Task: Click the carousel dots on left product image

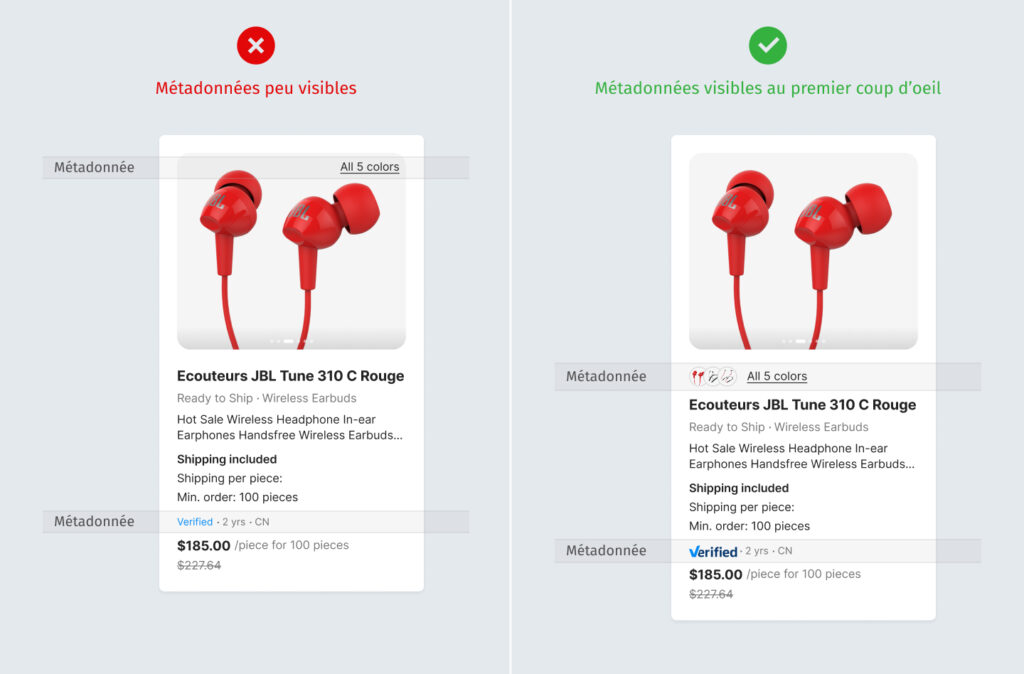Action: [x=291, y=341]
